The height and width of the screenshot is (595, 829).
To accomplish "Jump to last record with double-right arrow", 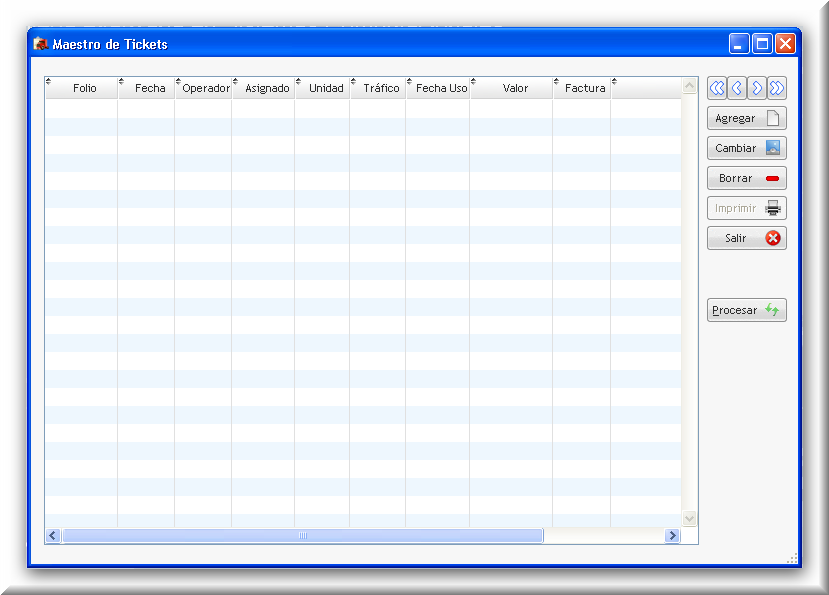I will coord(777,88).
